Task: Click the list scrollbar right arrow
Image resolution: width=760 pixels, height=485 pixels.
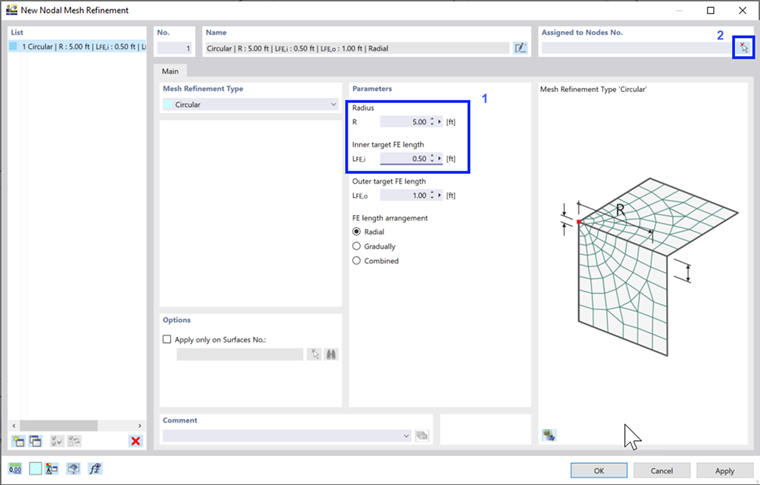Action: 140,425
